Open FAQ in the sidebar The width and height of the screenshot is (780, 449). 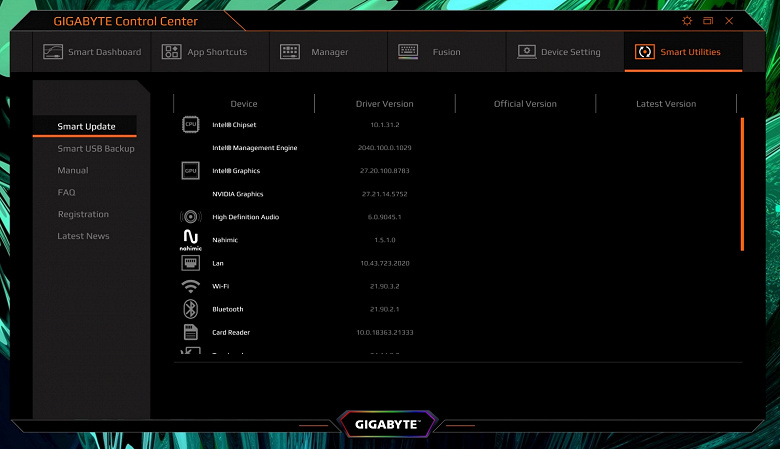[x=66, y=192]
